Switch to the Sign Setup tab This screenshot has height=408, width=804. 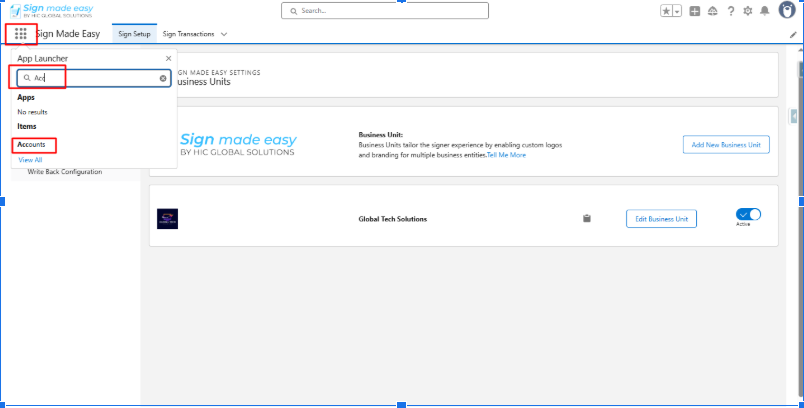pyautogui.click(x=134, y=34)
